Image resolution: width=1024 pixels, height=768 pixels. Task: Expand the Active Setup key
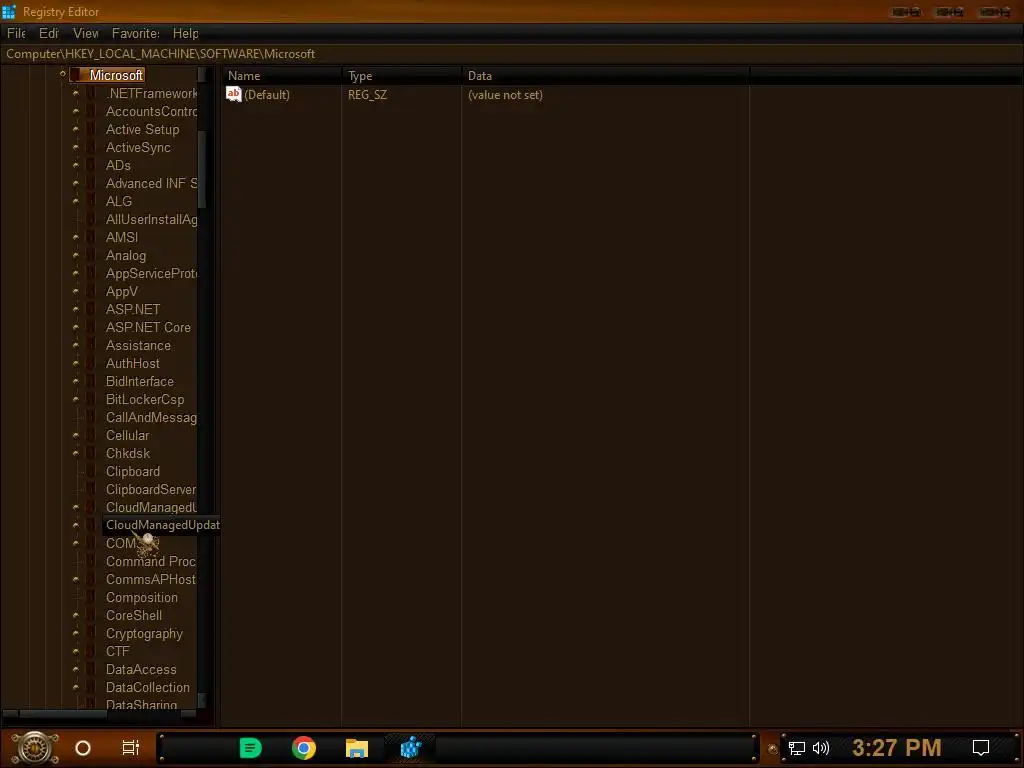point(76,129)
